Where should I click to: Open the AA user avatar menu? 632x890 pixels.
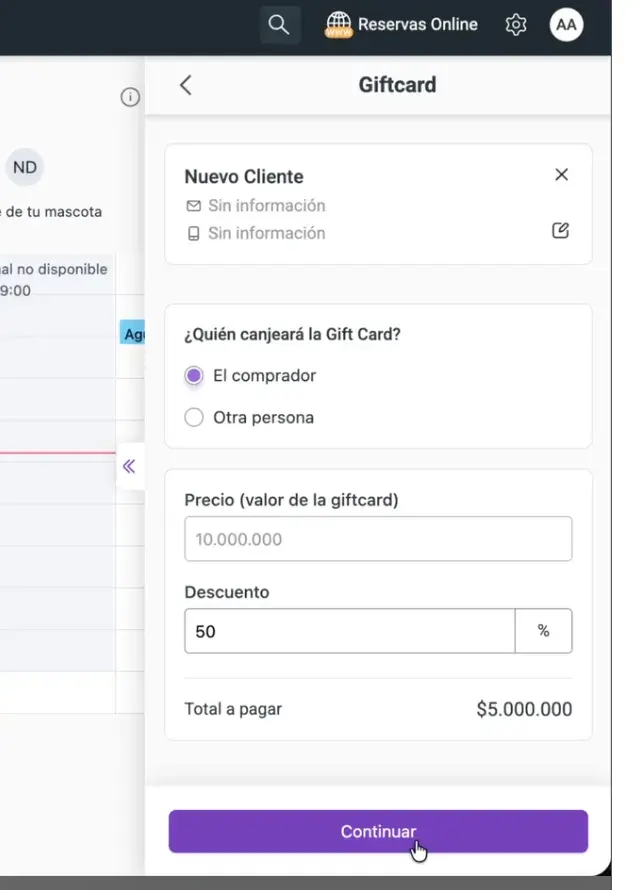coord(566,25)
